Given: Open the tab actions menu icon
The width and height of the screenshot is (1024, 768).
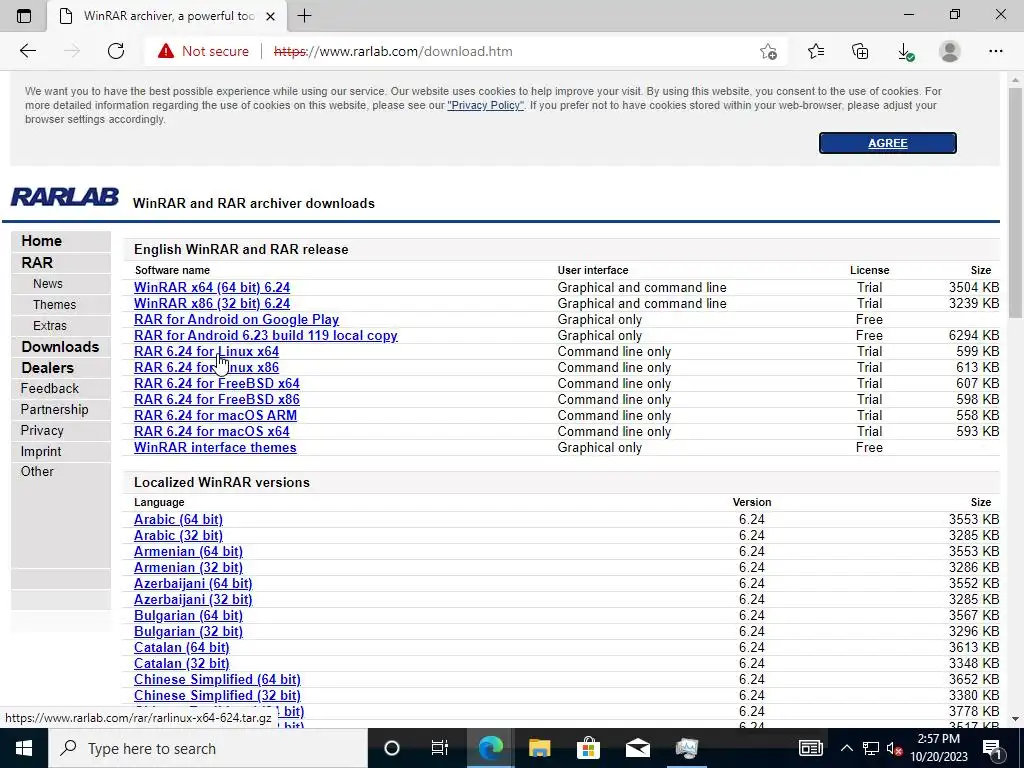Looking at the screenshot, I should click(24, 16).
